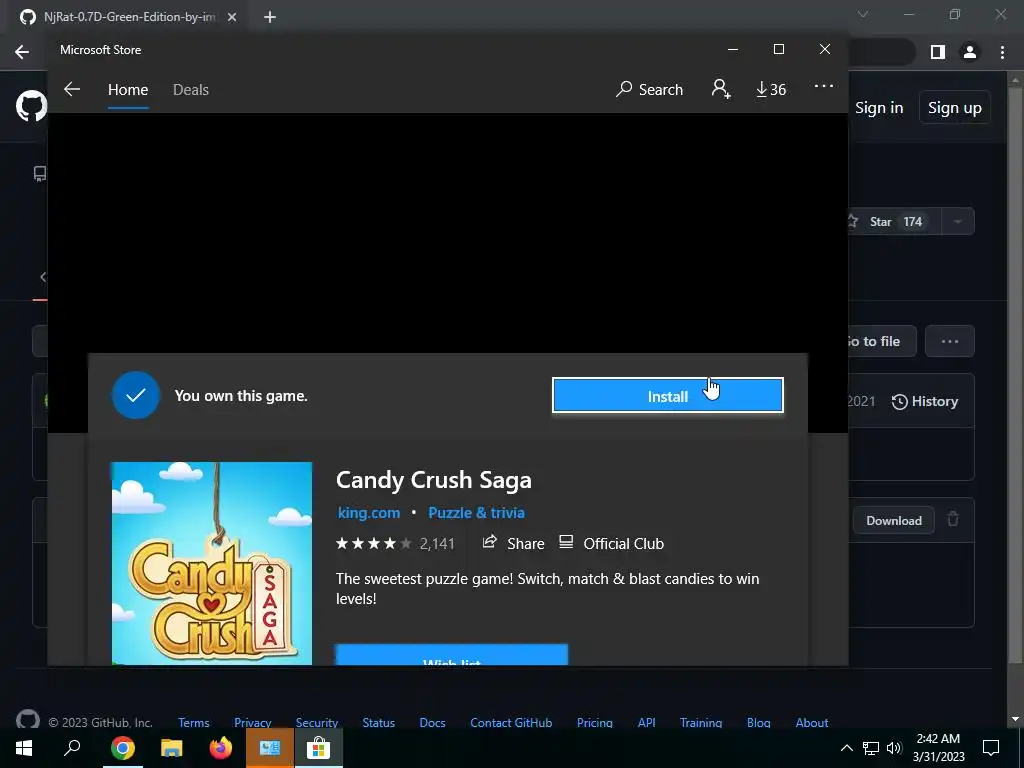The width and height of the screenshot is (1024, 768).
Task: Open Search in Microsoft Store
Action: point(649,89)
